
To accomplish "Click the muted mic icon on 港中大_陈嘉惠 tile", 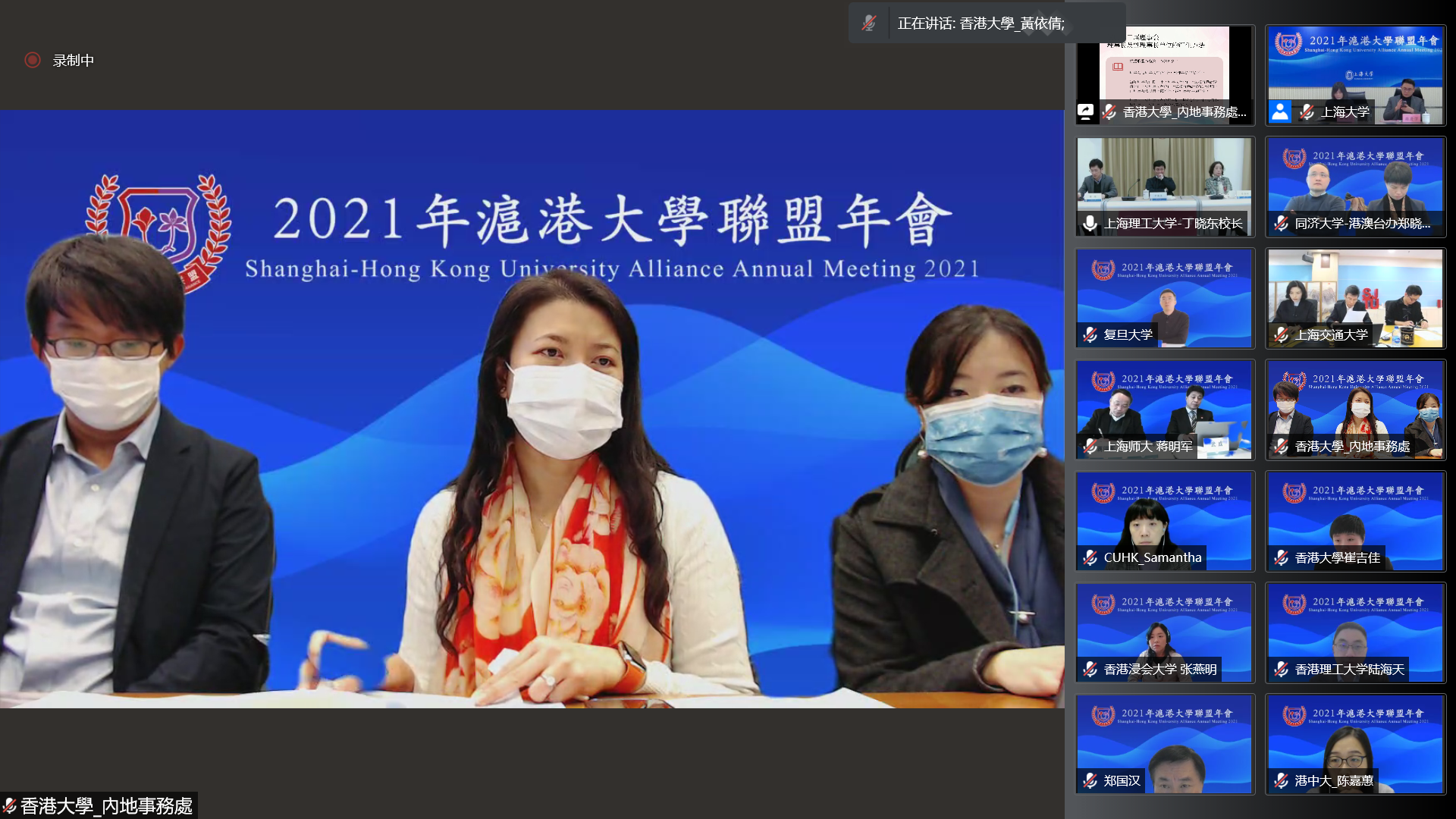I will tap(1281, 781).
